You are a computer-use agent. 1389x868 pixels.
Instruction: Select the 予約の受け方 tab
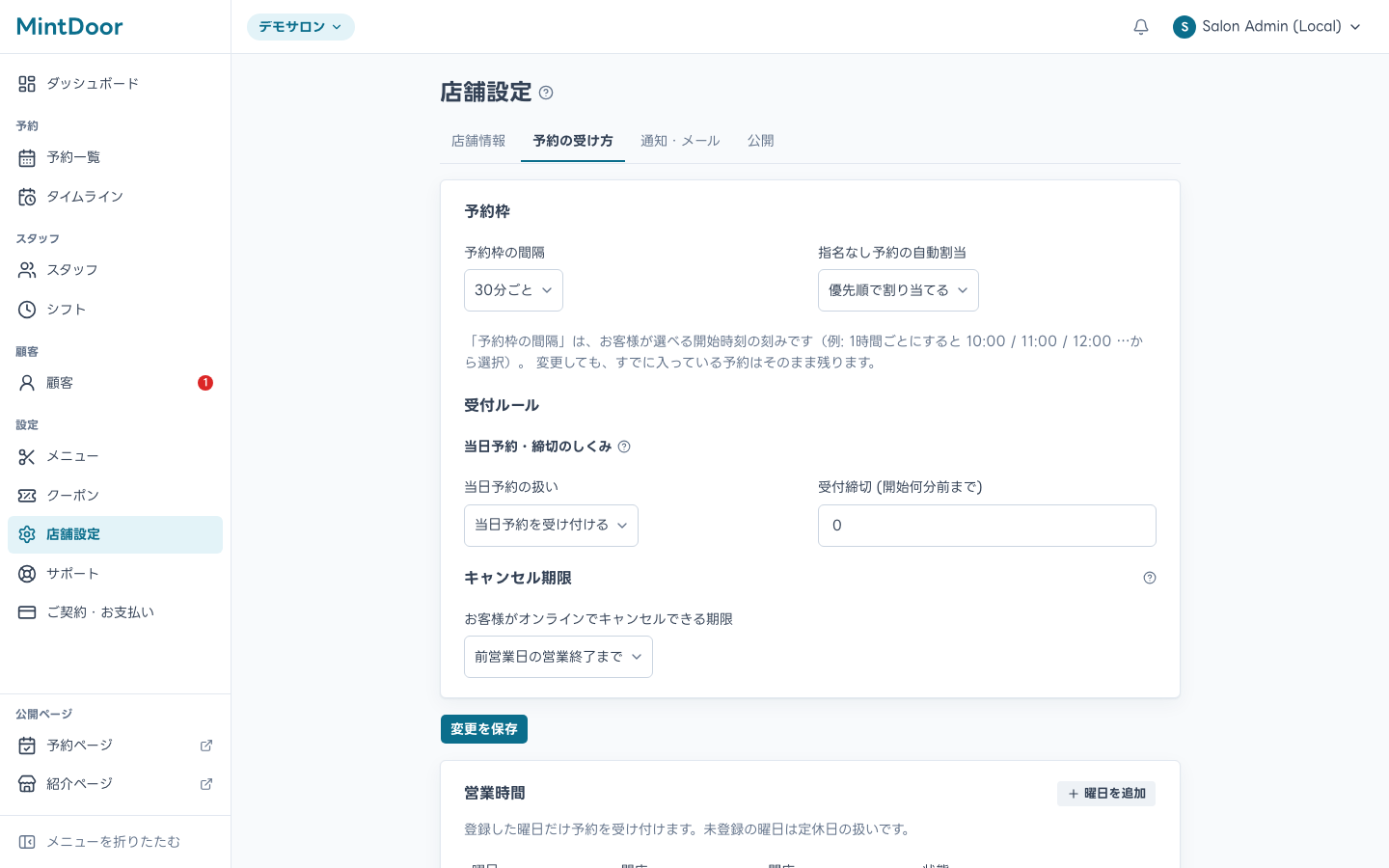pos(573,141)
